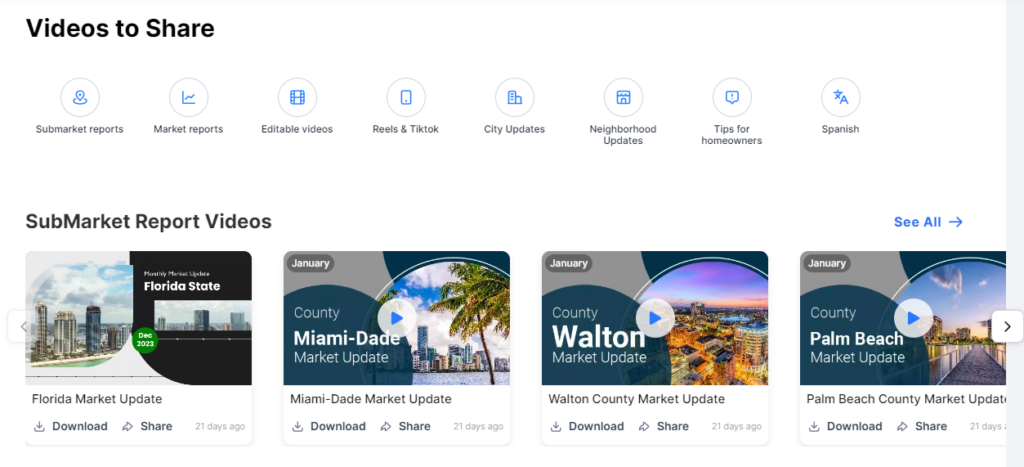
Task: Choose the Reels & Tiktok phone icon
Action: point(406,98)
